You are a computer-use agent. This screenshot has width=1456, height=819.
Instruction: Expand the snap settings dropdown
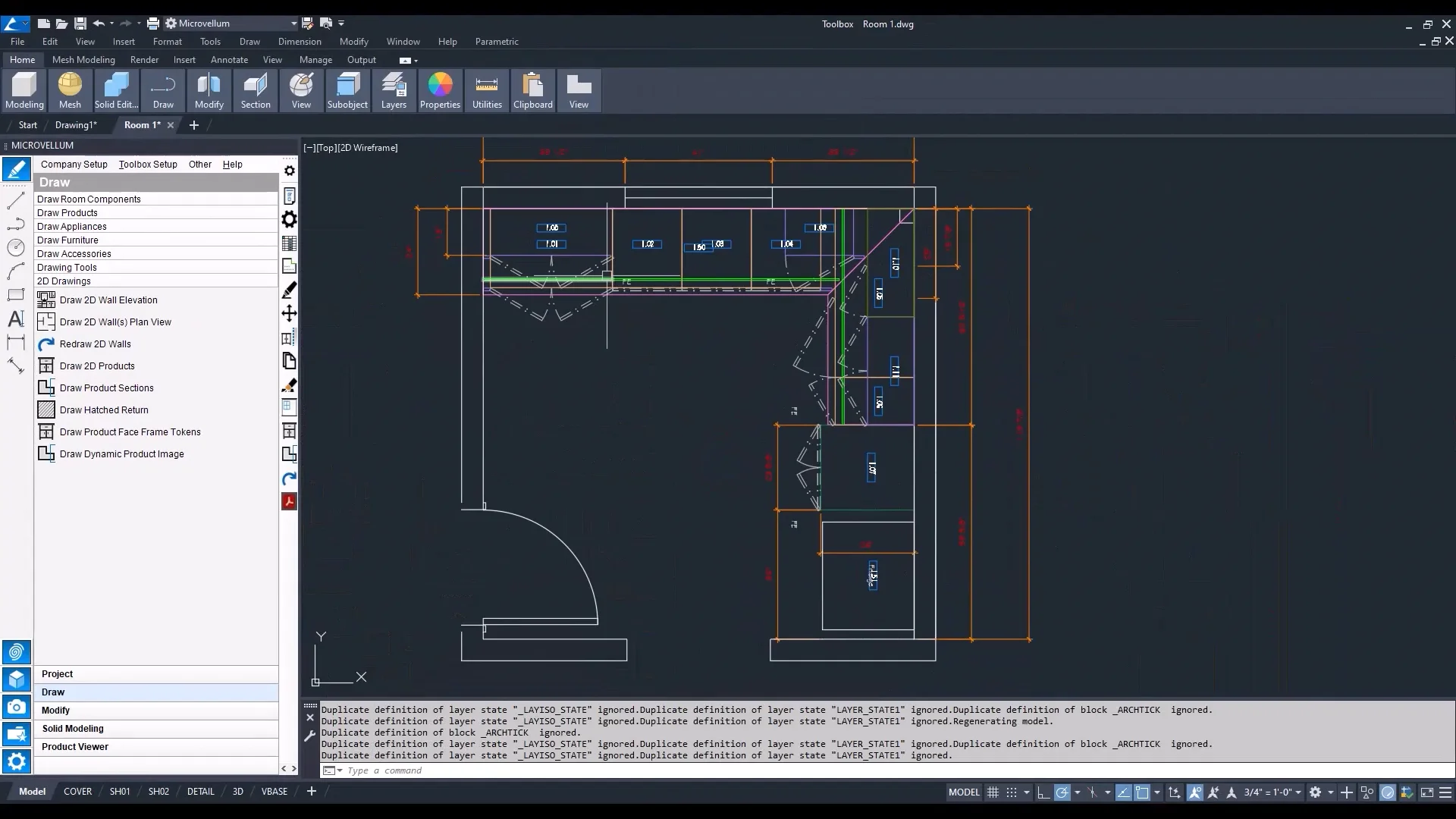coord(1026,792)
